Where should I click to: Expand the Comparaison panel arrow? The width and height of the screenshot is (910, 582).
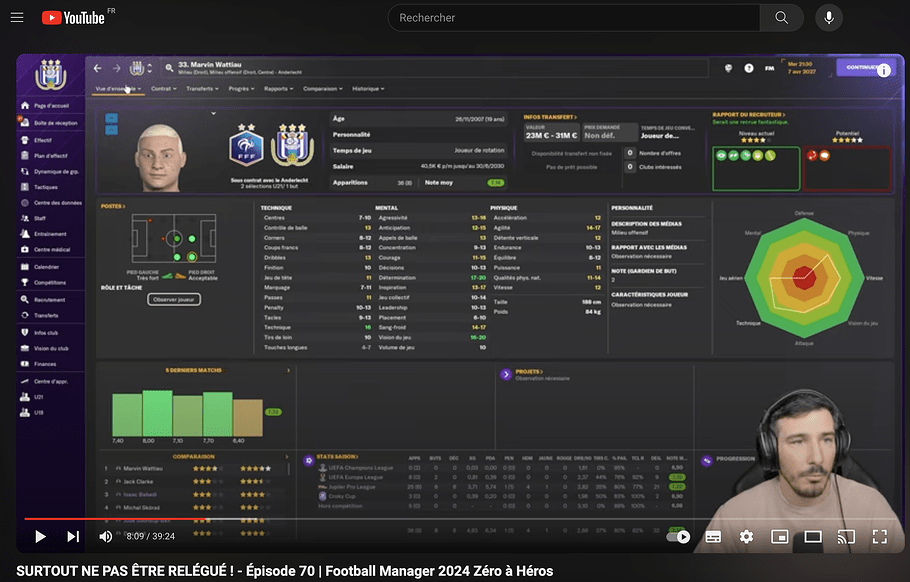(x=287, y=457)
